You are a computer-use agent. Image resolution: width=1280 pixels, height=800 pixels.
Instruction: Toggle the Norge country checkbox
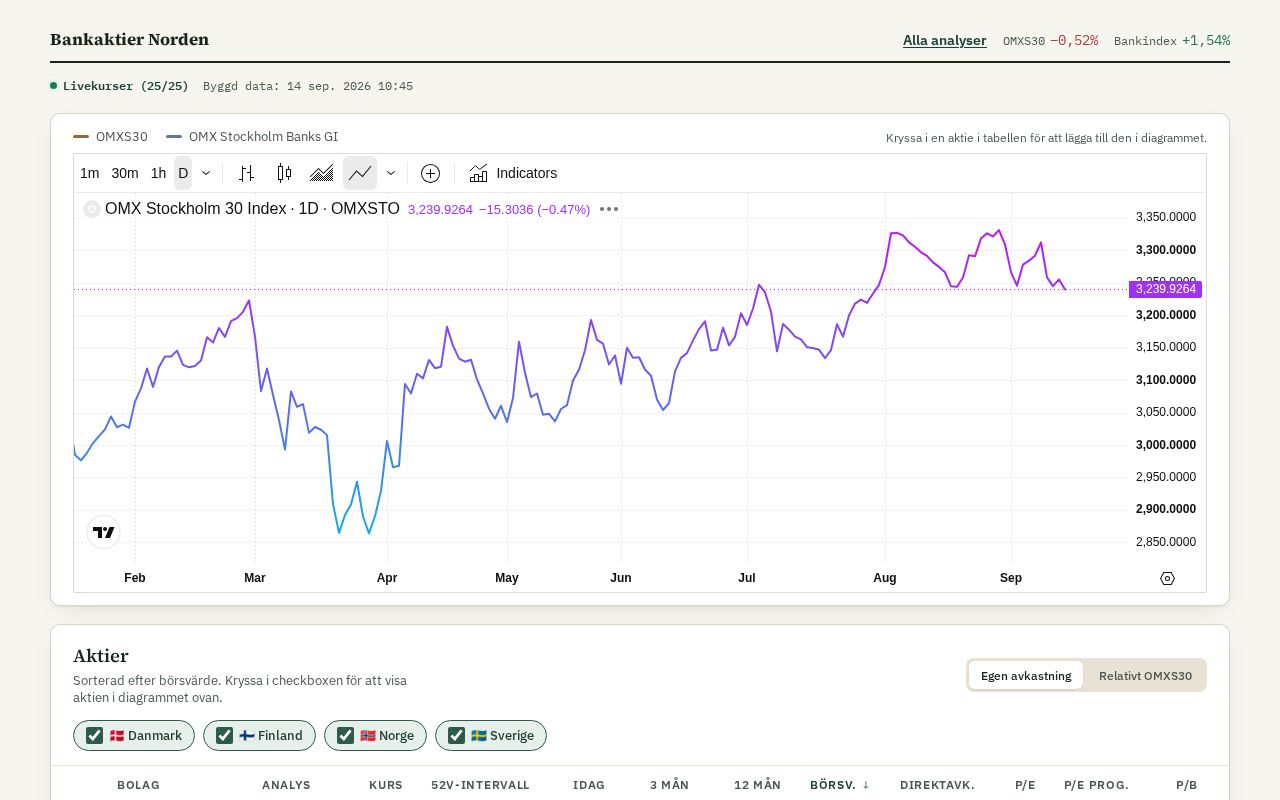point(346,736)
